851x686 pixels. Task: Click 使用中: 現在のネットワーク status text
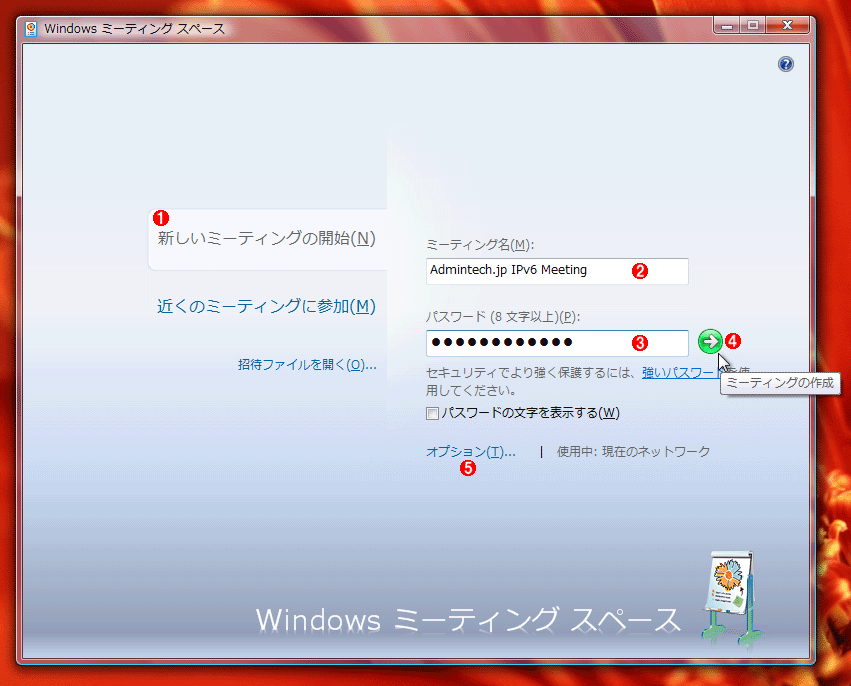coord(633,452)
